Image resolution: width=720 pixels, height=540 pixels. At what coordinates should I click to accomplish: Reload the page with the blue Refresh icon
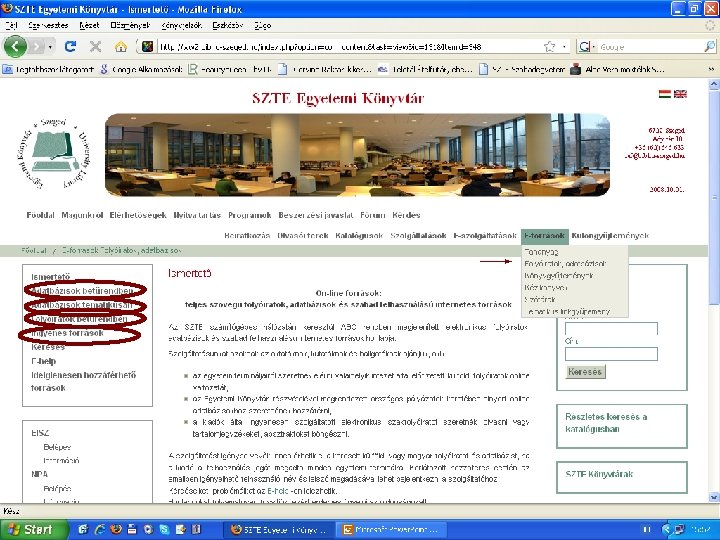tap(70, 46)
